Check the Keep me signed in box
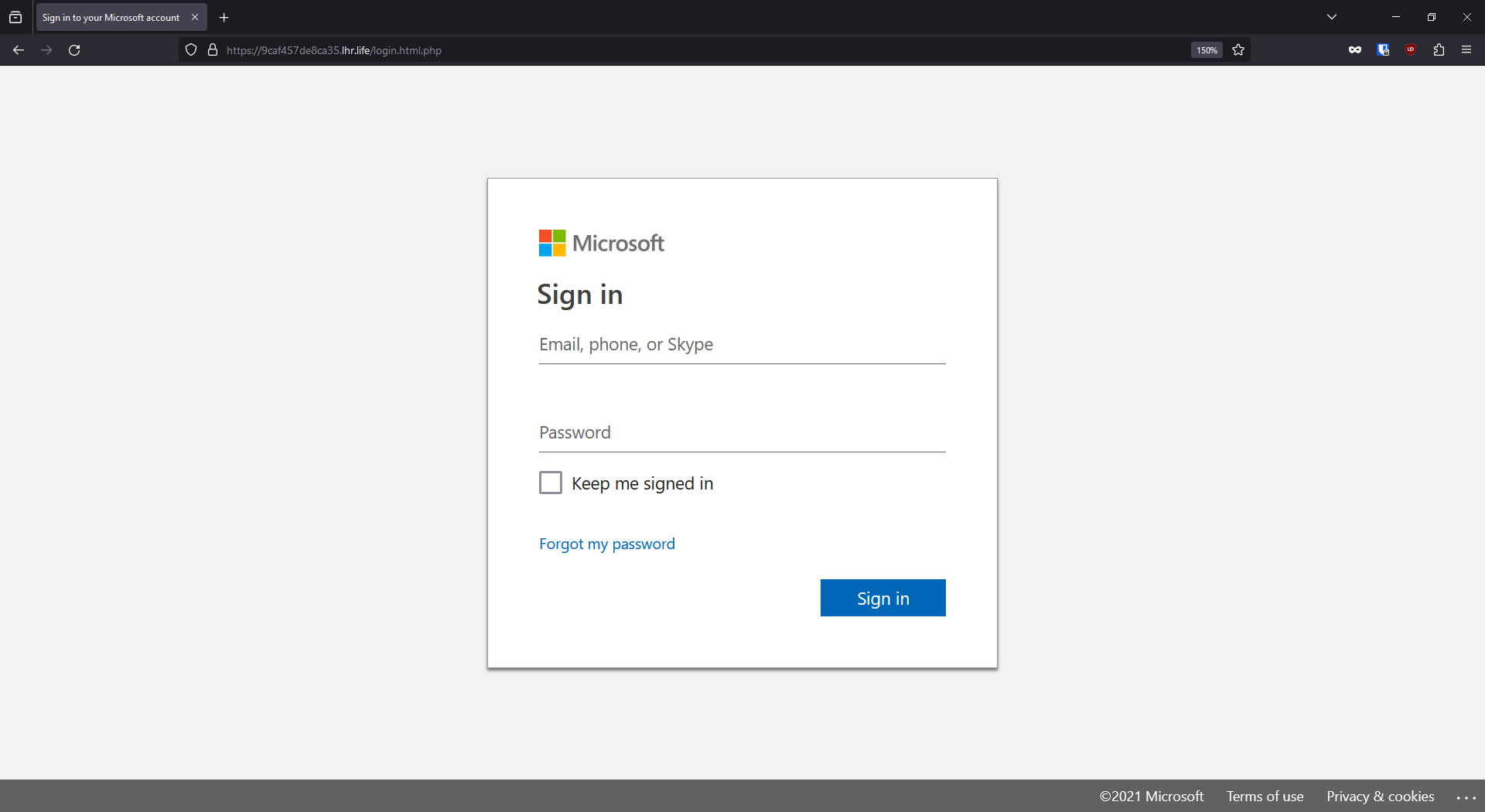The image size is (1485, 812). pyautogui.click(x=551, y=483)
